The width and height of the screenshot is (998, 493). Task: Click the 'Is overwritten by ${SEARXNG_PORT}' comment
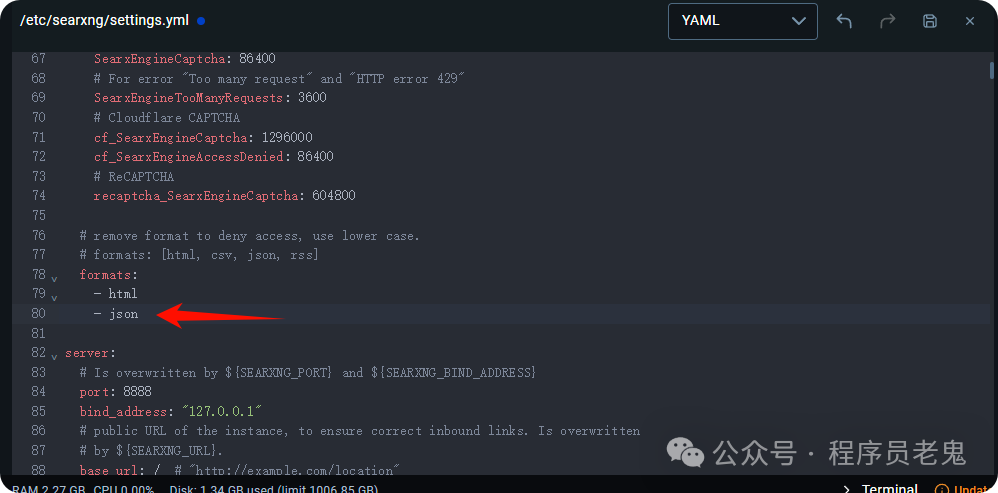[308, 372]
